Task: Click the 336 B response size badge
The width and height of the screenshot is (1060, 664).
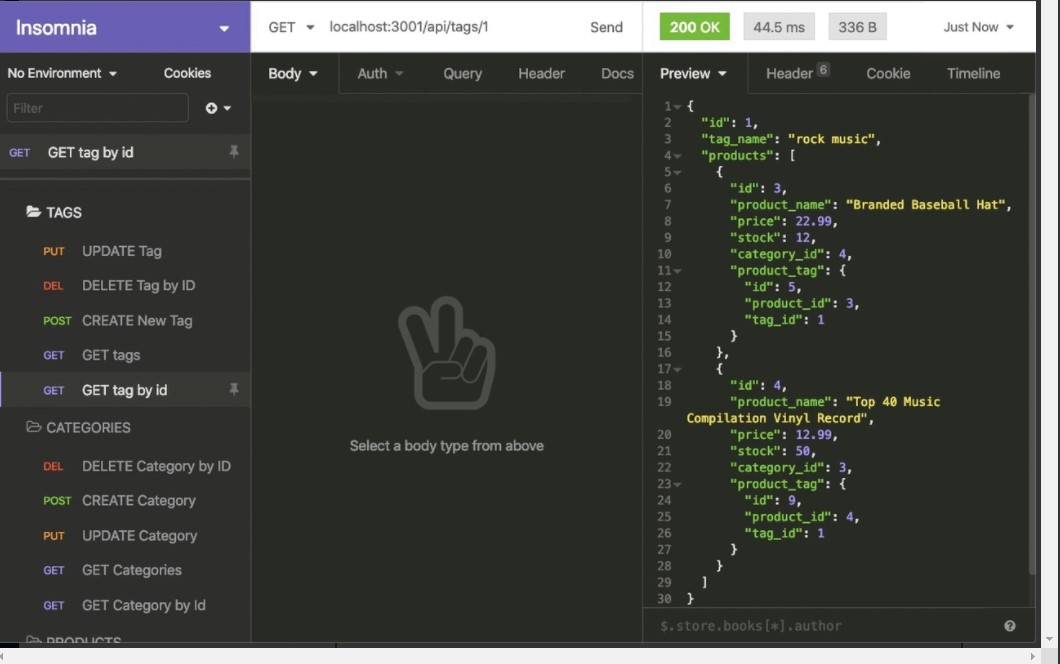Action: 858,27
